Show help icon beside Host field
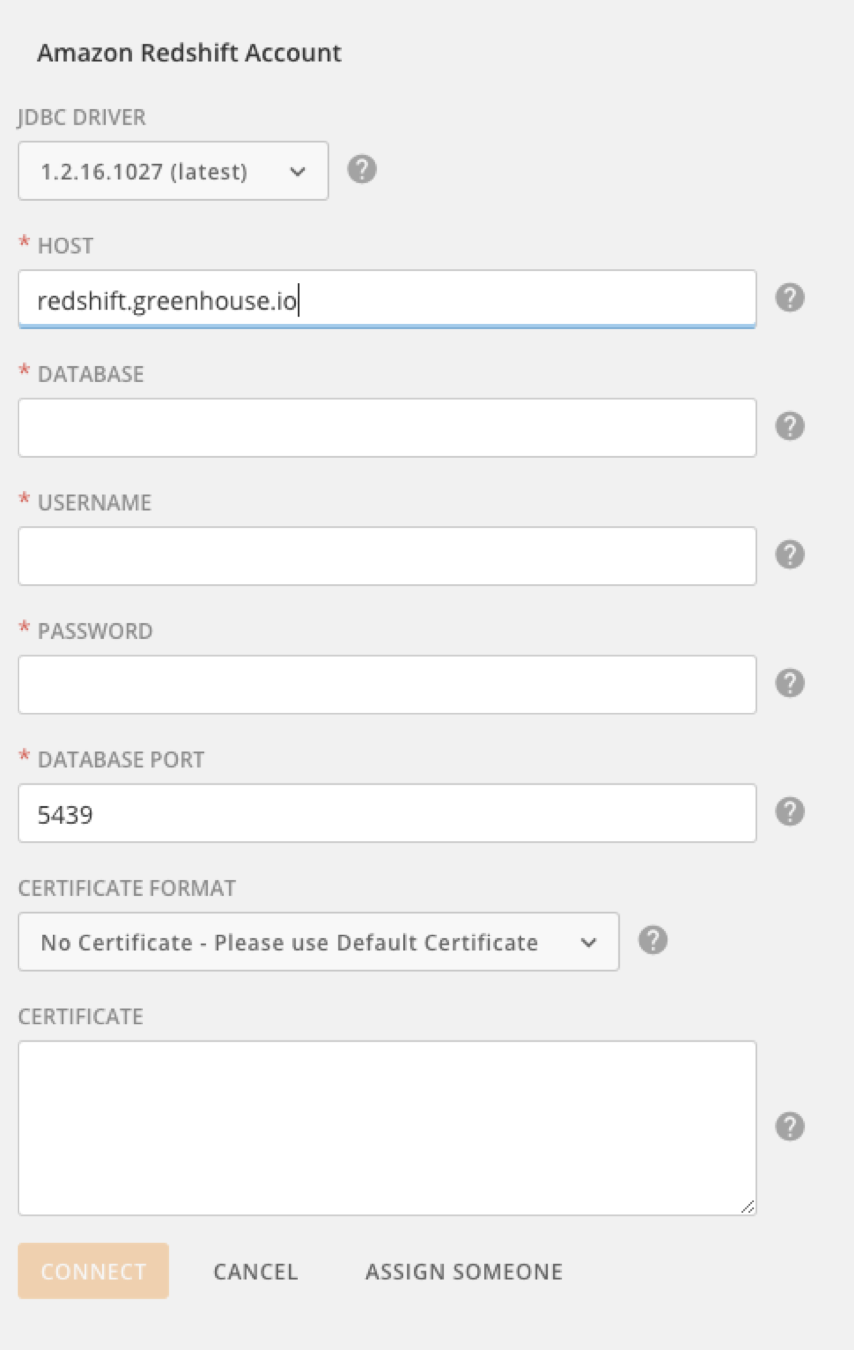 click(790, 298)
